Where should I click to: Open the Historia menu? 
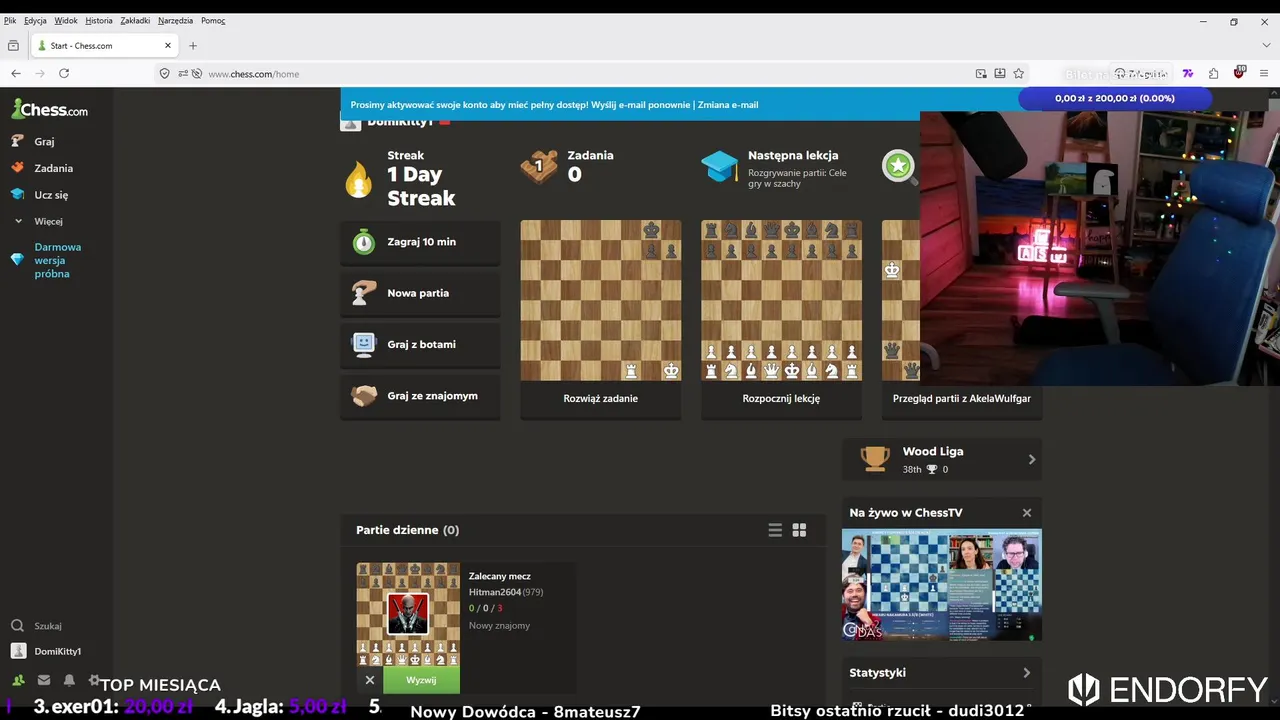99,20
